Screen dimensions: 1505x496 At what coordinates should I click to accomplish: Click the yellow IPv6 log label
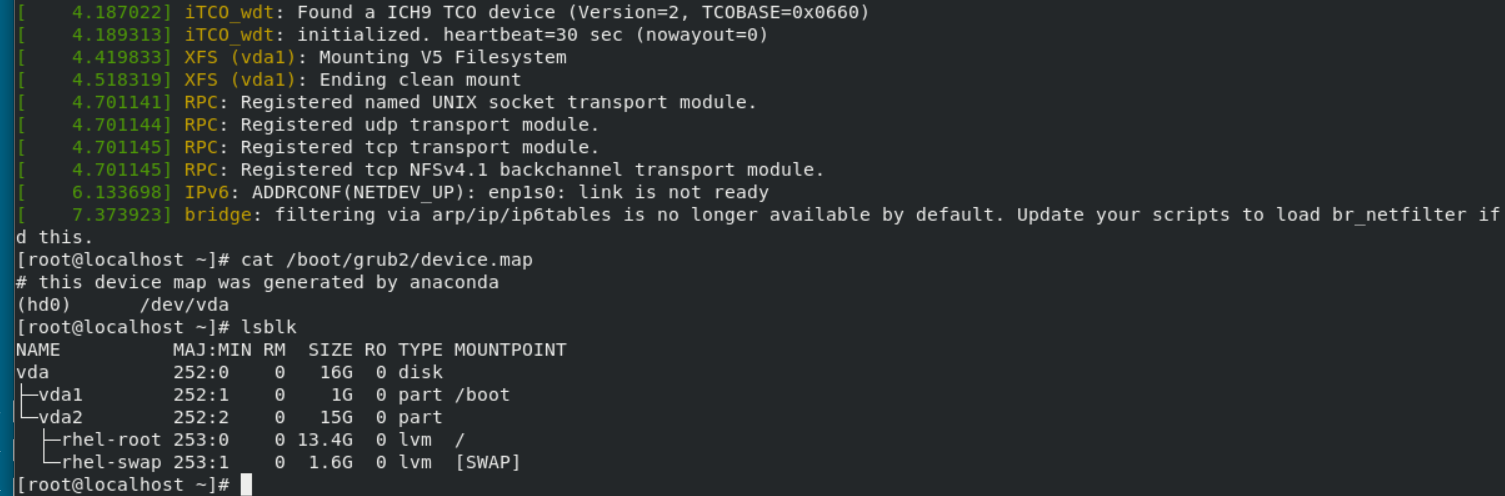click(207, 193)
